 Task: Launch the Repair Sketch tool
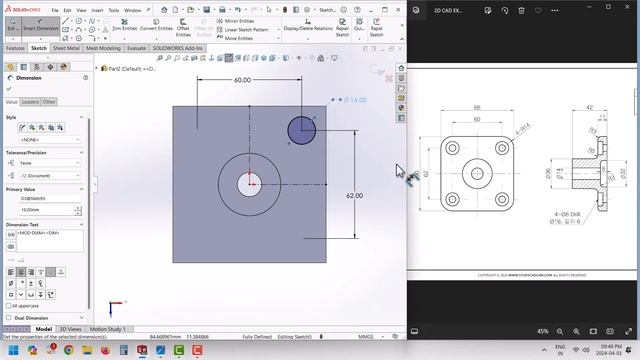point(342,28)
